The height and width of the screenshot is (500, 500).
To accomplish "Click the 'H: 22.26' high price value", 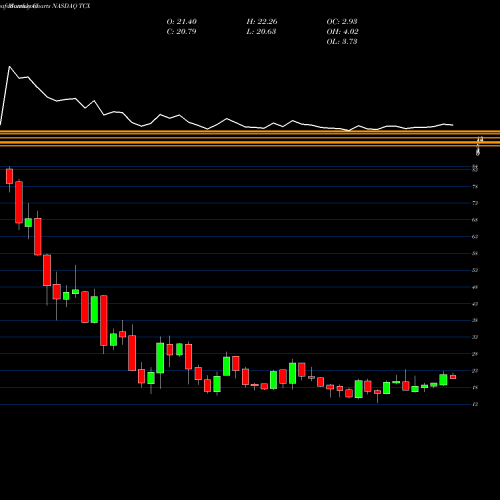I will (262, 22).
